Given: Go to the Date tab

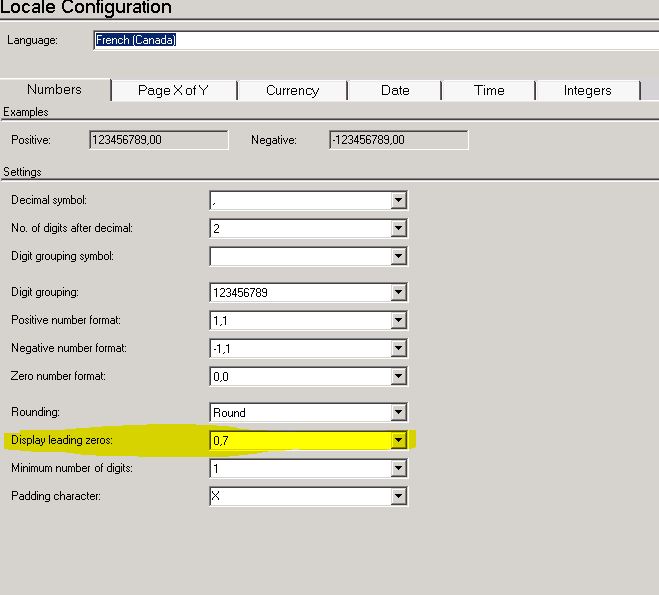Looking at the screenshot, I should pos(395,91).
